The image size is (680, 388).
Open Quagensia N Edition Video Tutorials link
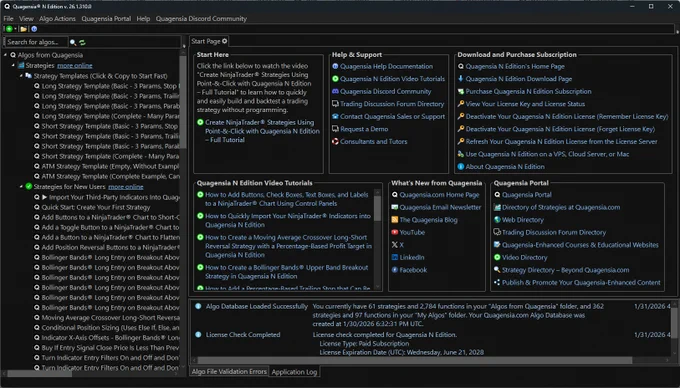[x=392, y=79]
